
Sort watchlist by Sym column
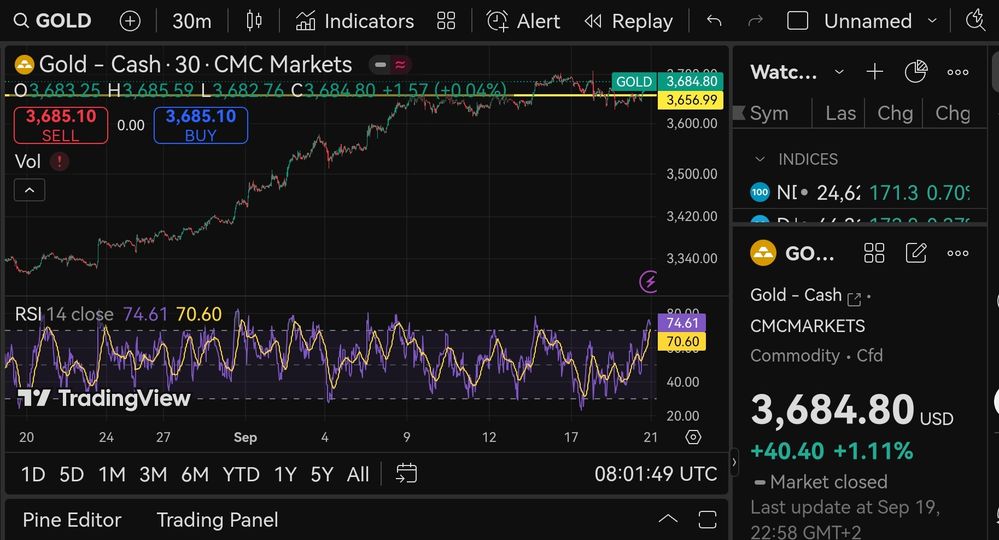769,113
